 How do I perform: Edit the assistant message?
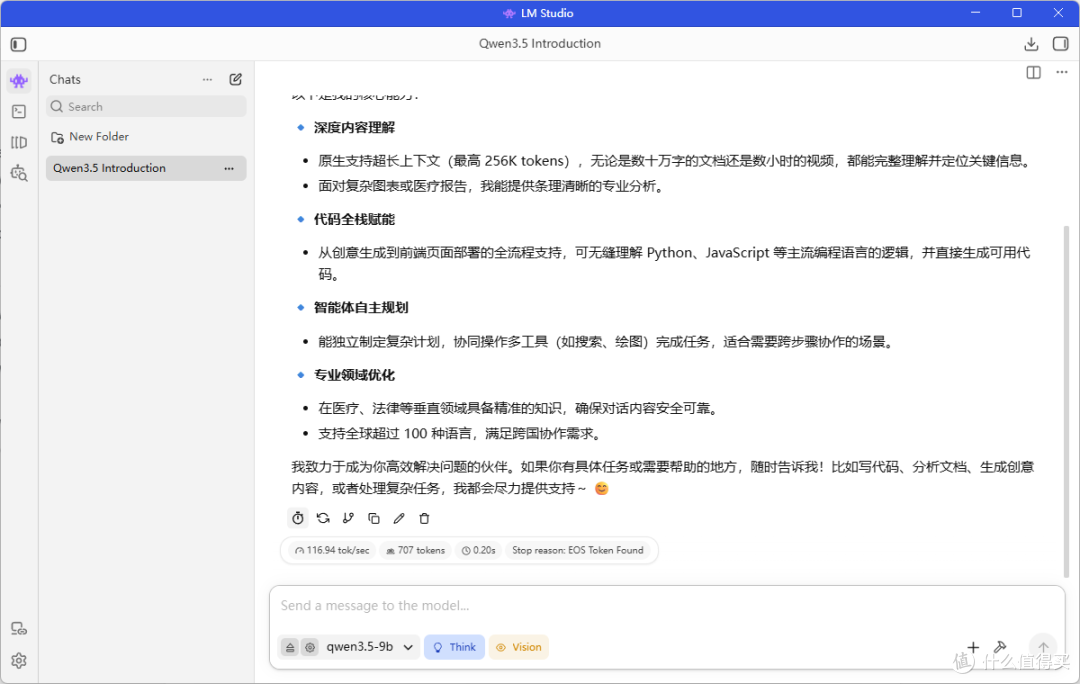click(x=399, y=518)
